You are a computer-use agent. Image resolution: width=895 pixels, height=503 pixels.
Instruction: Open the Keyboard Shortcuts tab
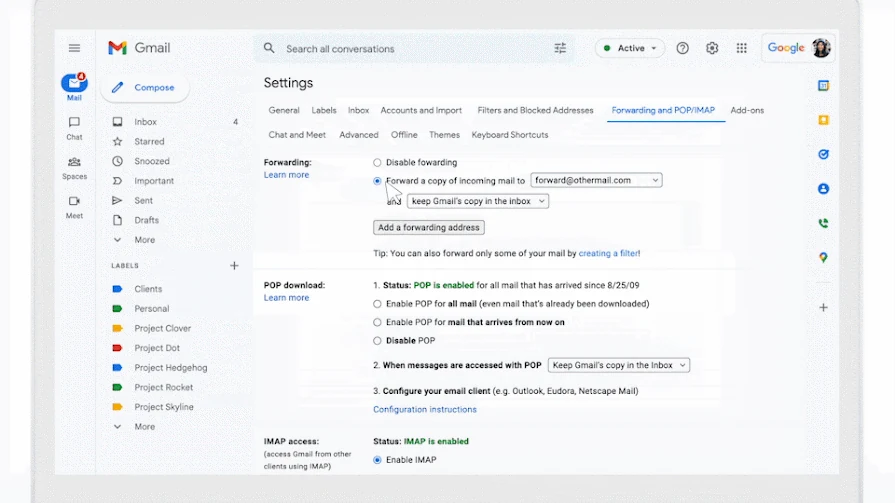(x=510, y=135)
